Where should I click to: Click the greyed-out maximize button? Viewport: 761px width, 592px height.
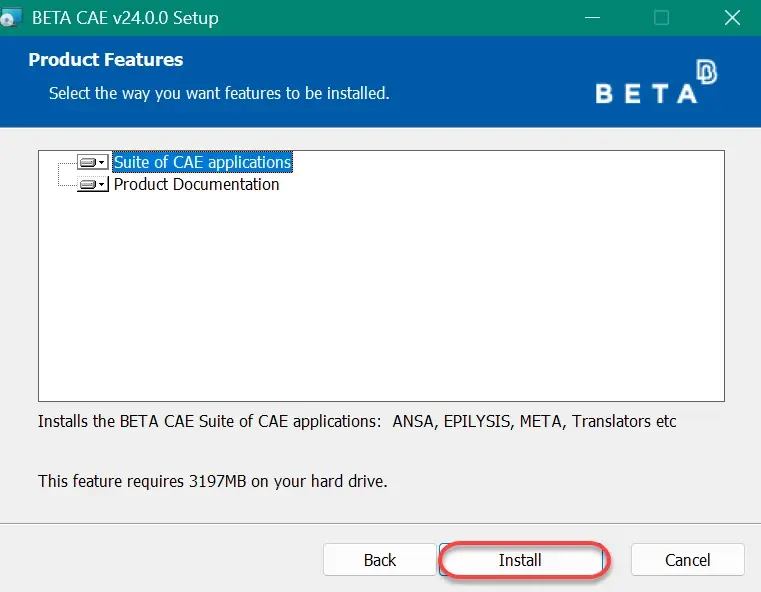(x=661, y=18)
